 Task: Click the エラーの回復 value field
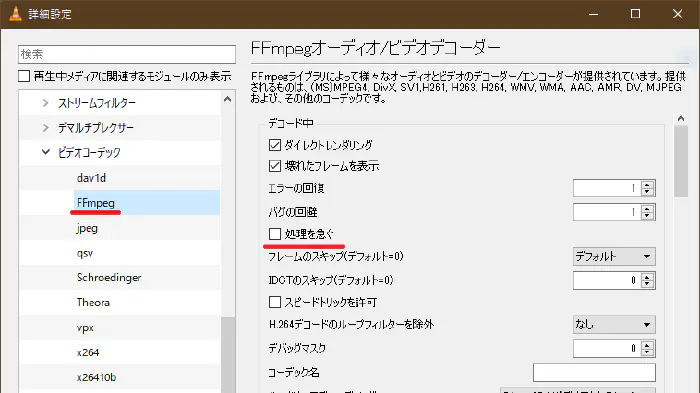point(607,188)
